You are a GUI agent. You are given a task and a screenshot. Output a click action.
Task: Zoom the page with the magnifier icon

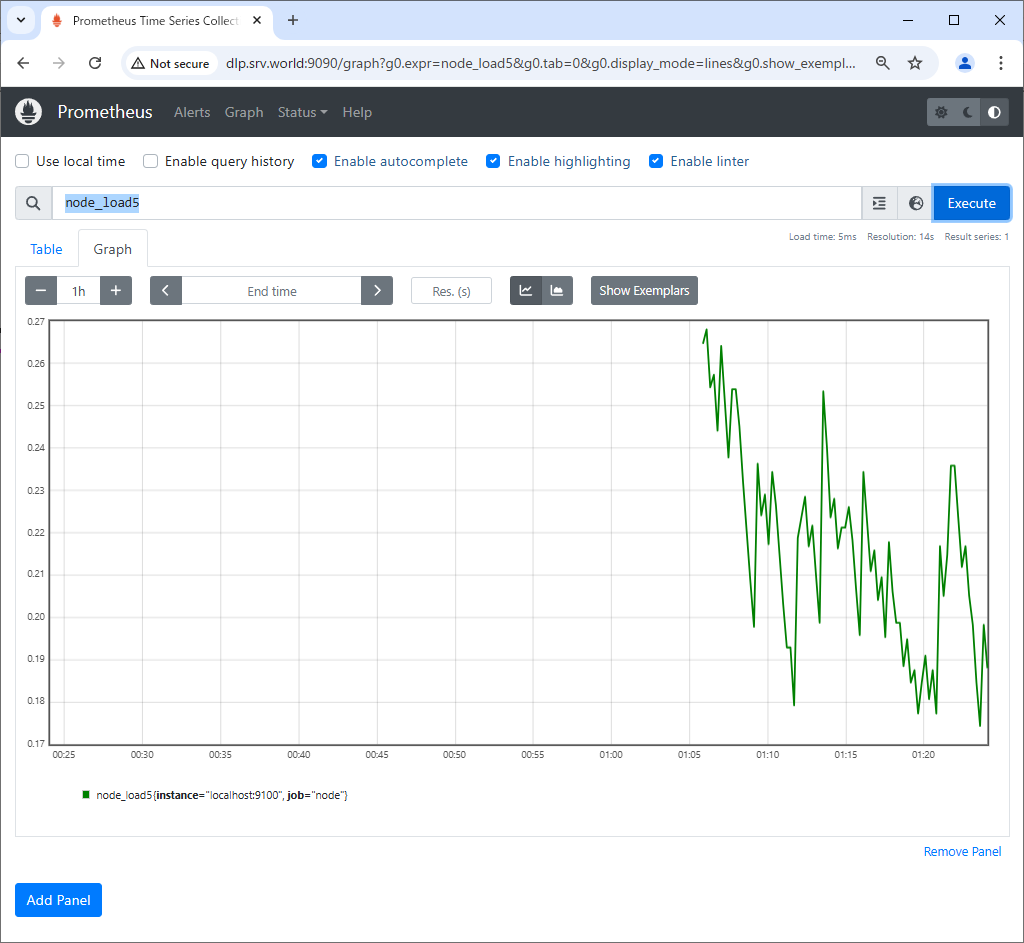click(x=882, y=63)
